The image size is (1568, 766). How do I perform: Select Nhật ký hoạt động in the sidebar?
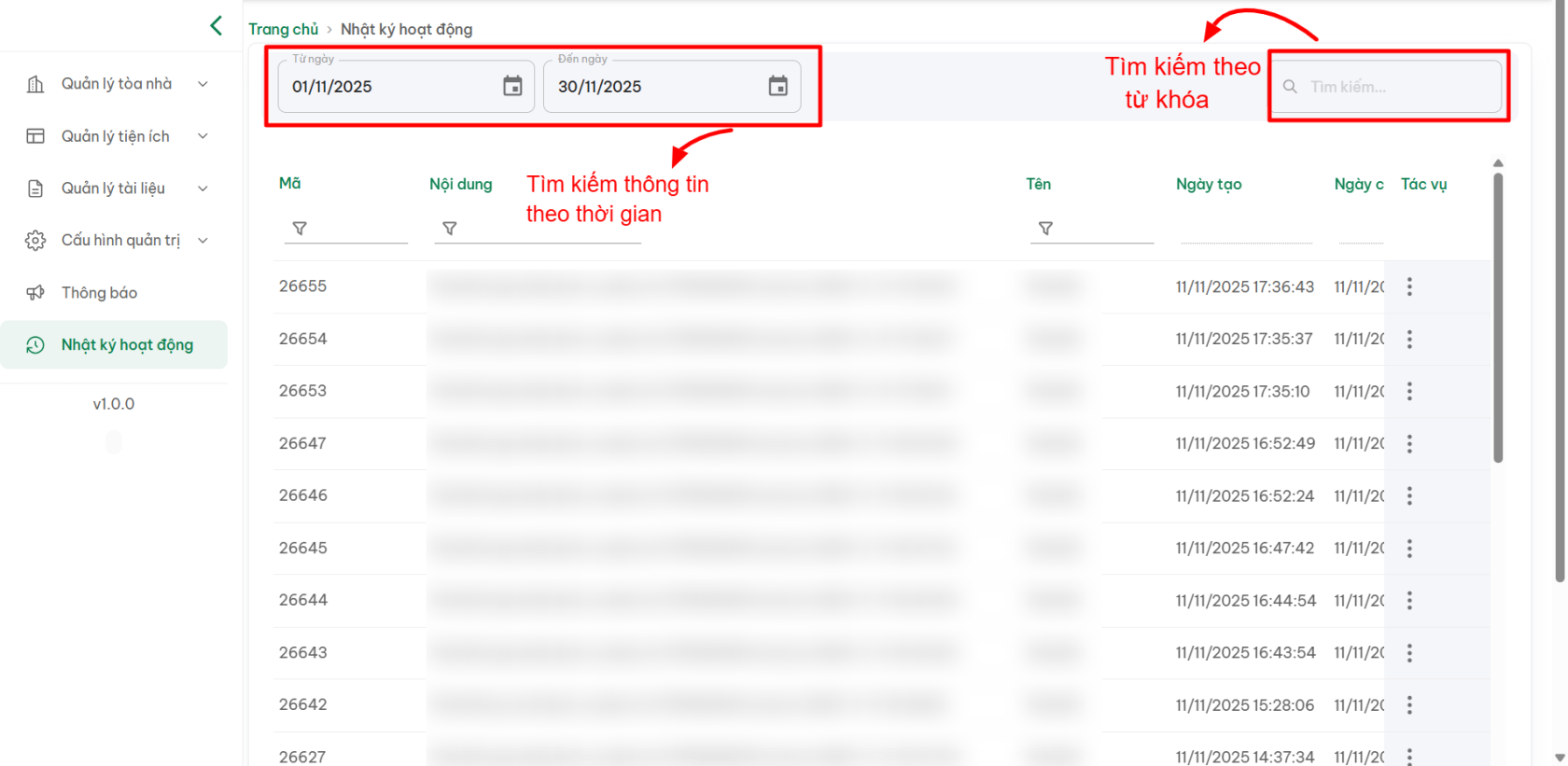[127, 345]
